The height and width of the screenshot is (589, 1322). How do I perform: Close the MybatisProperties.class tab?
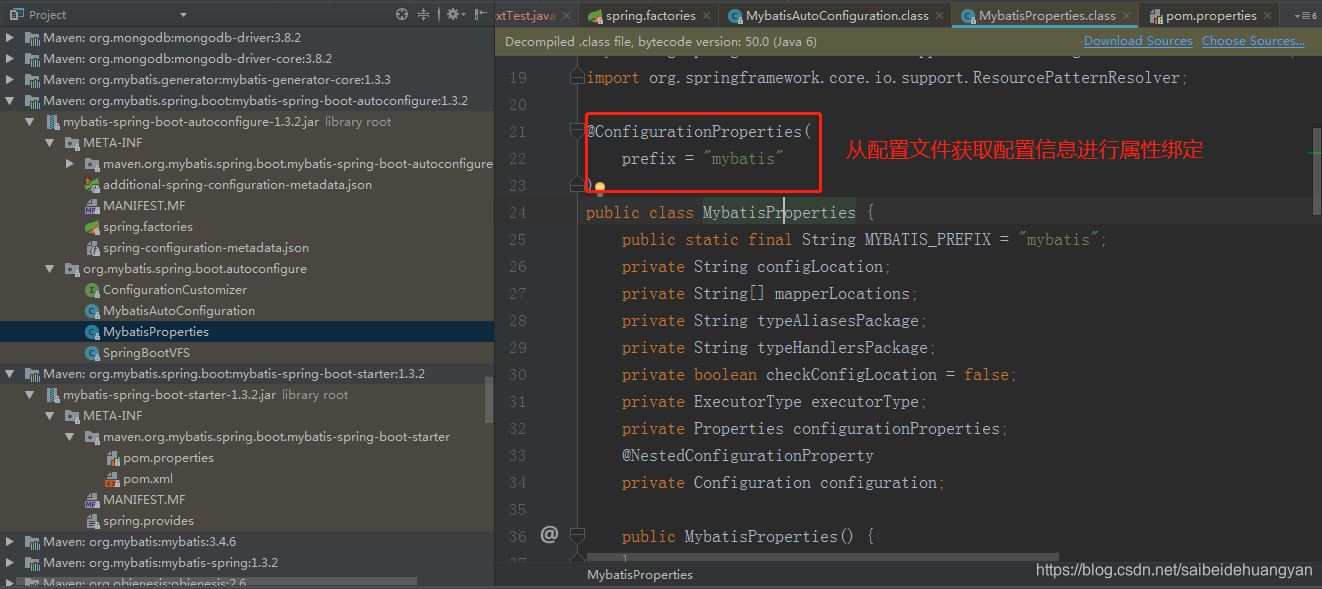click(1128, 16)
